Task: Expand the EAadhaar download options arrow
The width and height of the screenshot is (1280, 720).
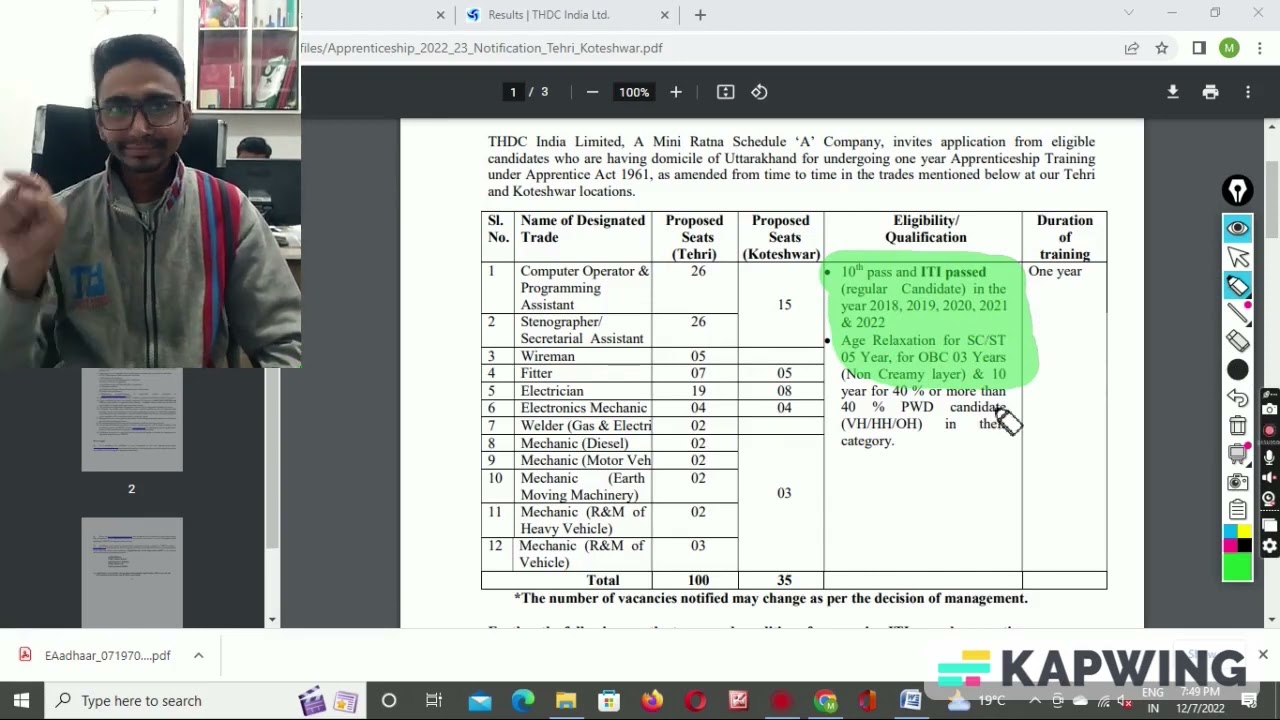Action: pyautogui.click(x=198, y=656)
